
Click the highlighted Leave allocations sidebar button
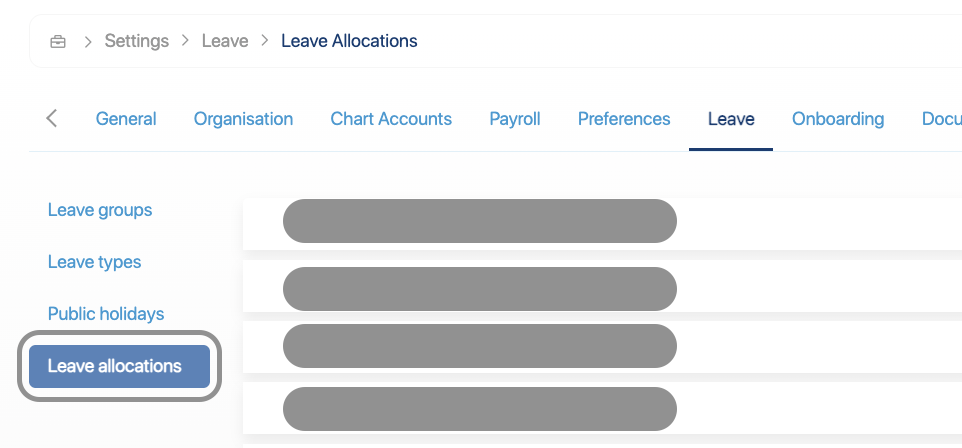(119, 366)
